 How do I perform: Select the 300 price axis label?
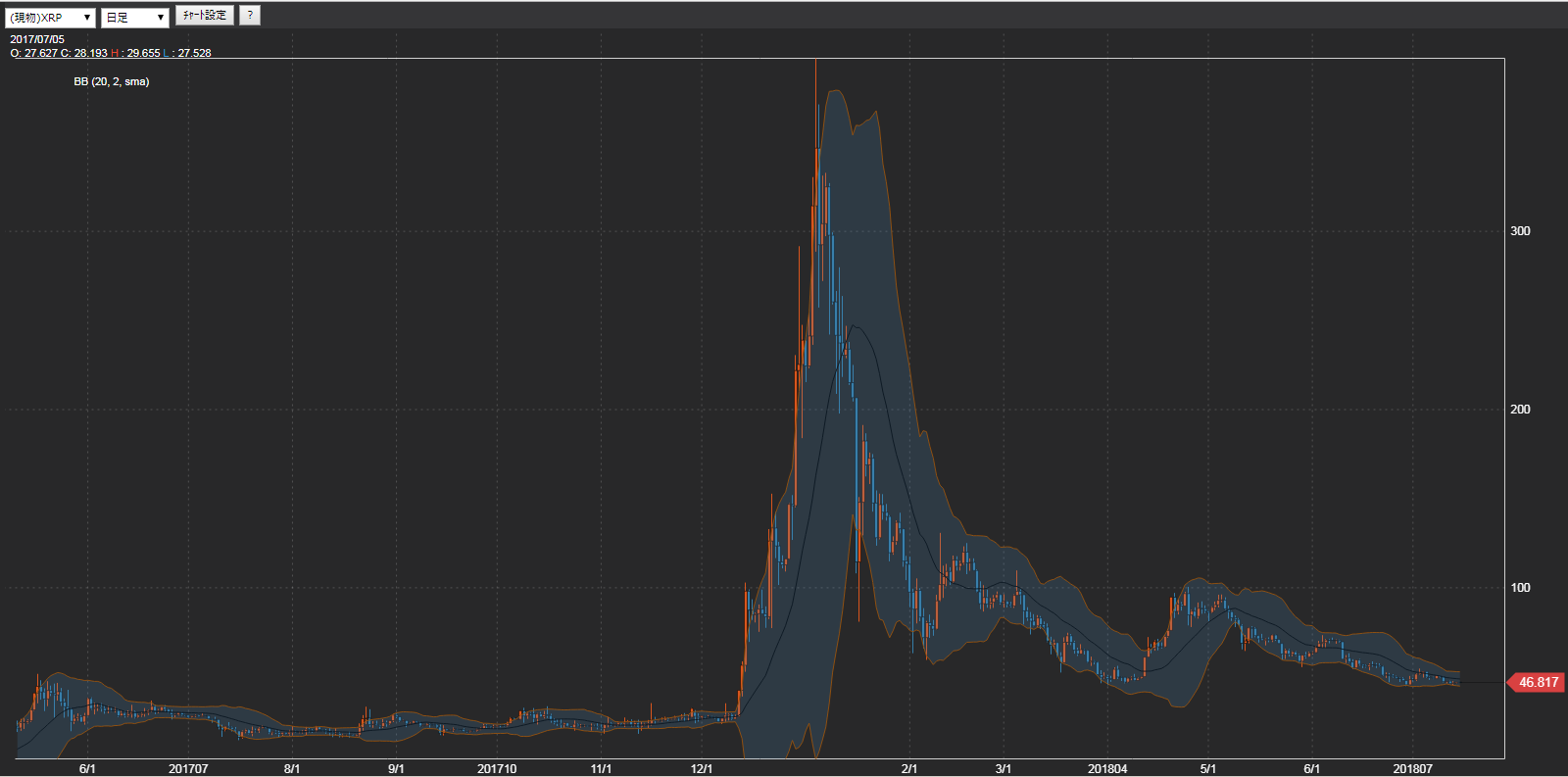(1520, 231)
